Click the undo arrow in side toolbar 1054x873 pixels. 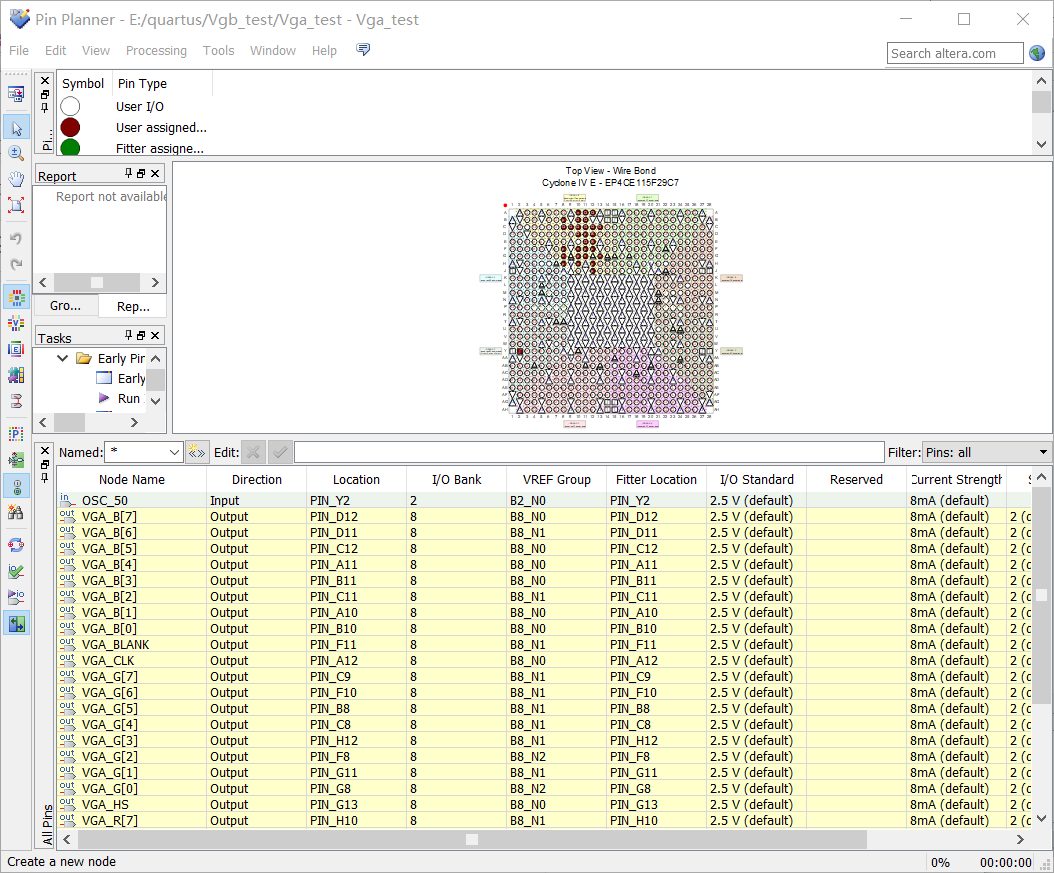click(16, 239)
